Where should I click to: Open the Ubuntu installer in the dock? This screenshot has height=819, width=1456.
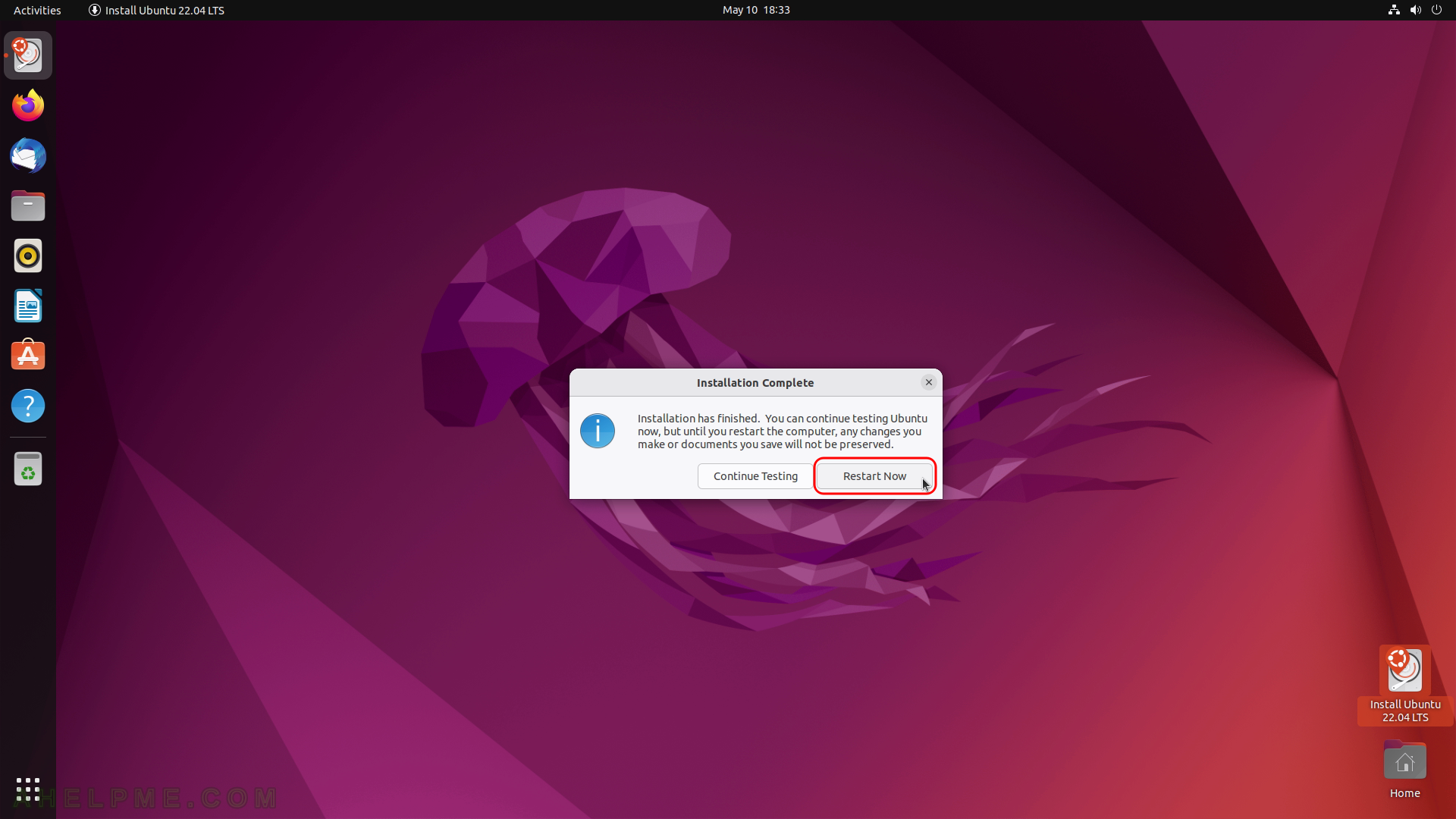[28, 55]
